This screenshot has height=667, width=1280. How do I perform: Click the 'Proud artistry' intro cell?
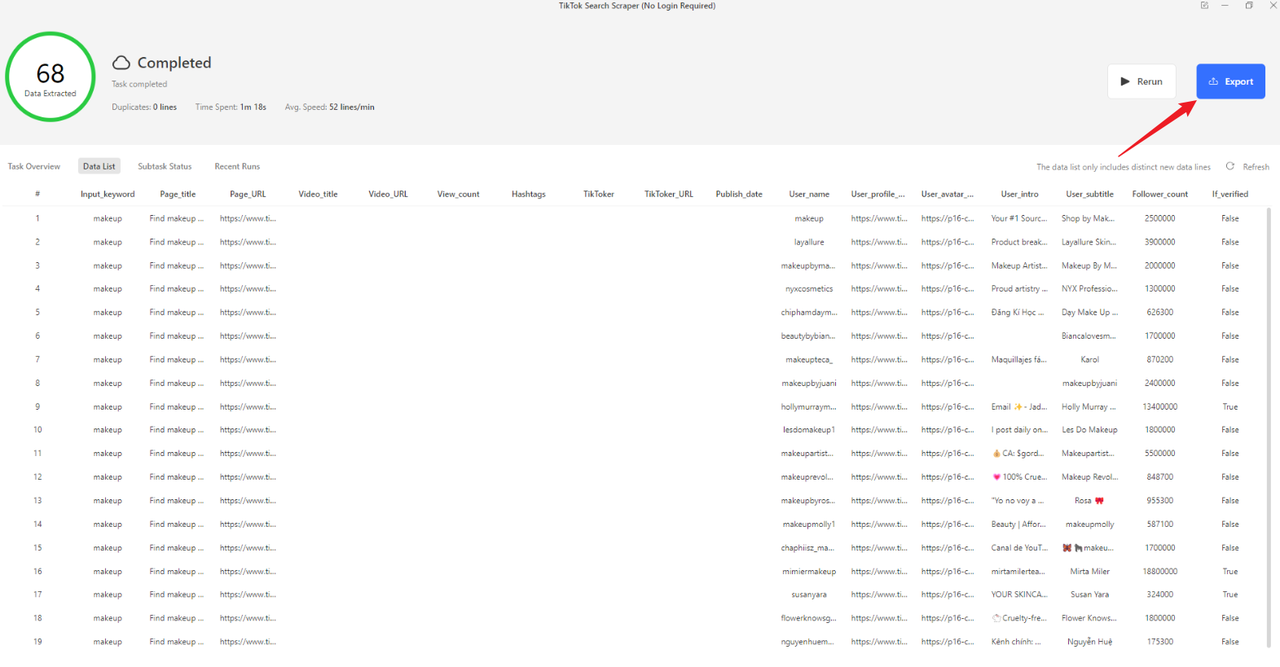pyautogui.click(x=1020, y=289)
